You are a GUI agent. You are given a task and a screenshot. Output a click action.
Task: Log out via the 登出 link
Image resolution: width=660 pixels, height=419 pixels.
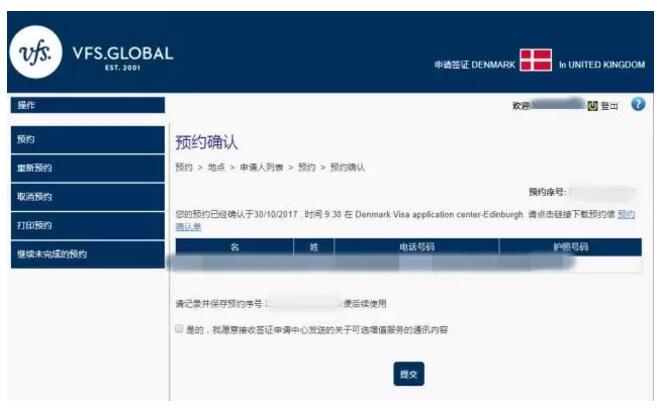609,106
